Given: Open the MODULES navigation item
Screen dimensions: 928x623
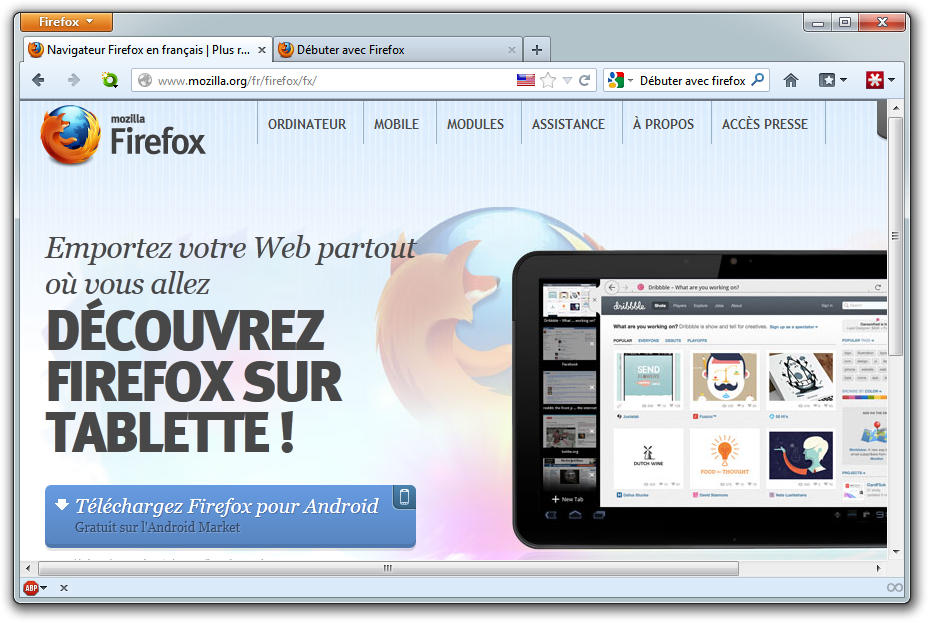Looking at the screenshot, I should pyautogui.click(x=475, y=124).
